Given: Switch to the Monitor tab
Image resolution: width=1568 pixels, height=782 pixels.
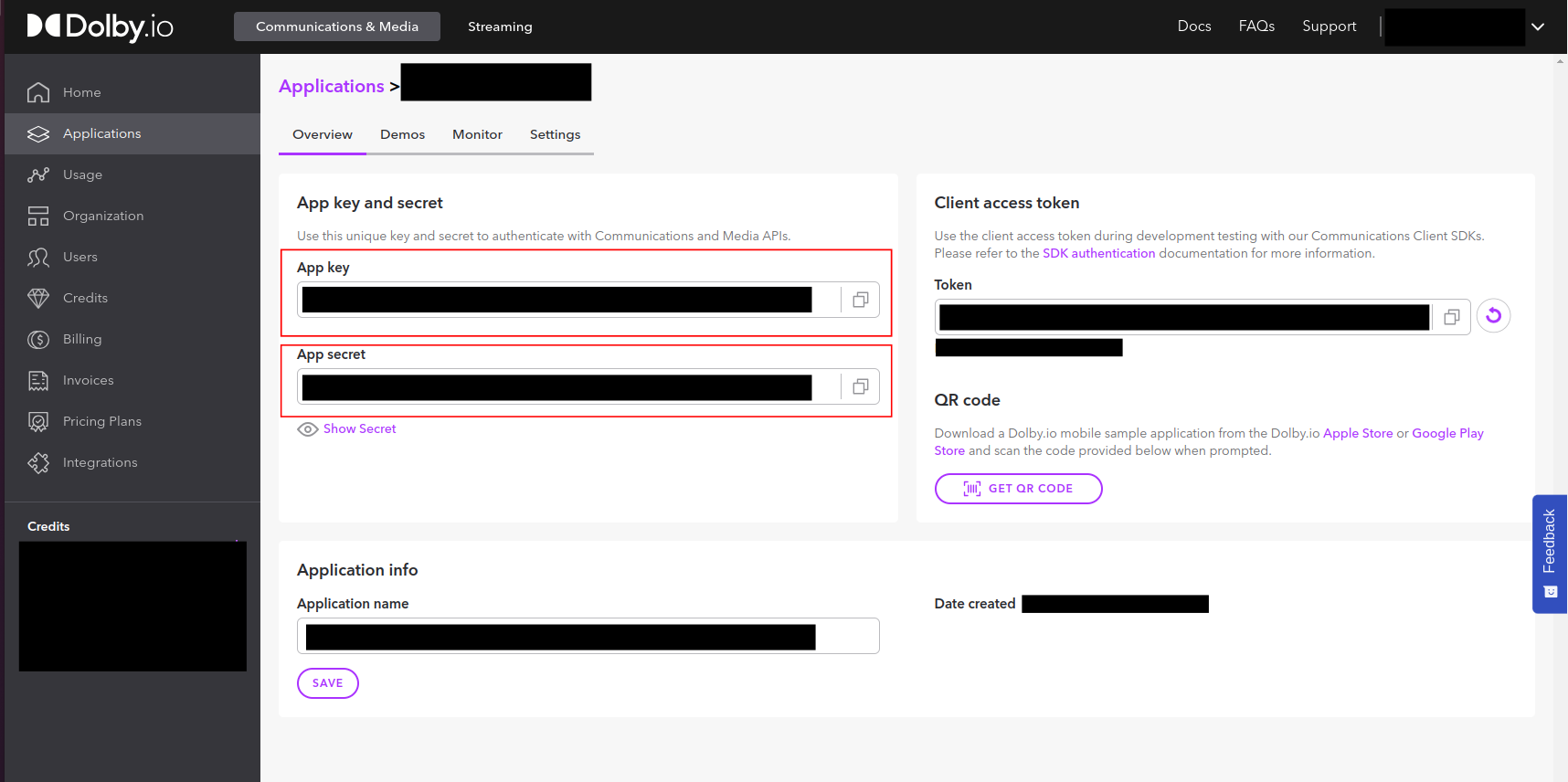Looking at the screenshot, I should pyautogui.click(x=477, y=134).
